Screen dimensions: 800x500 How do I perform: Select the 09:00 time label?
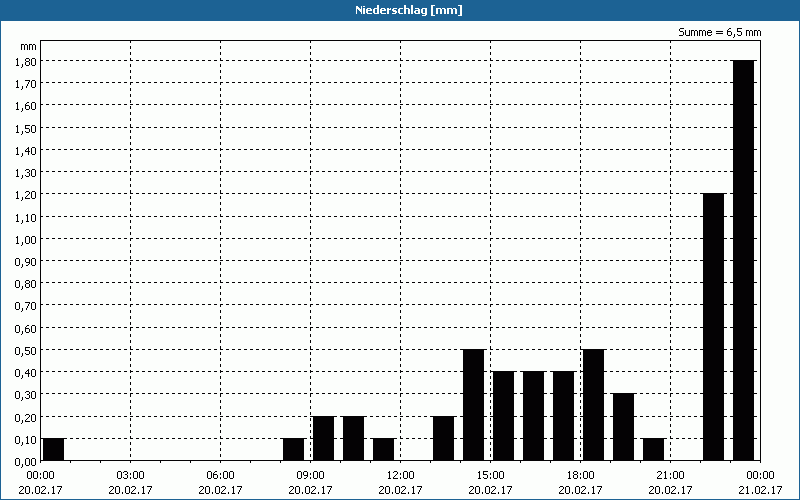coord(311,475)
